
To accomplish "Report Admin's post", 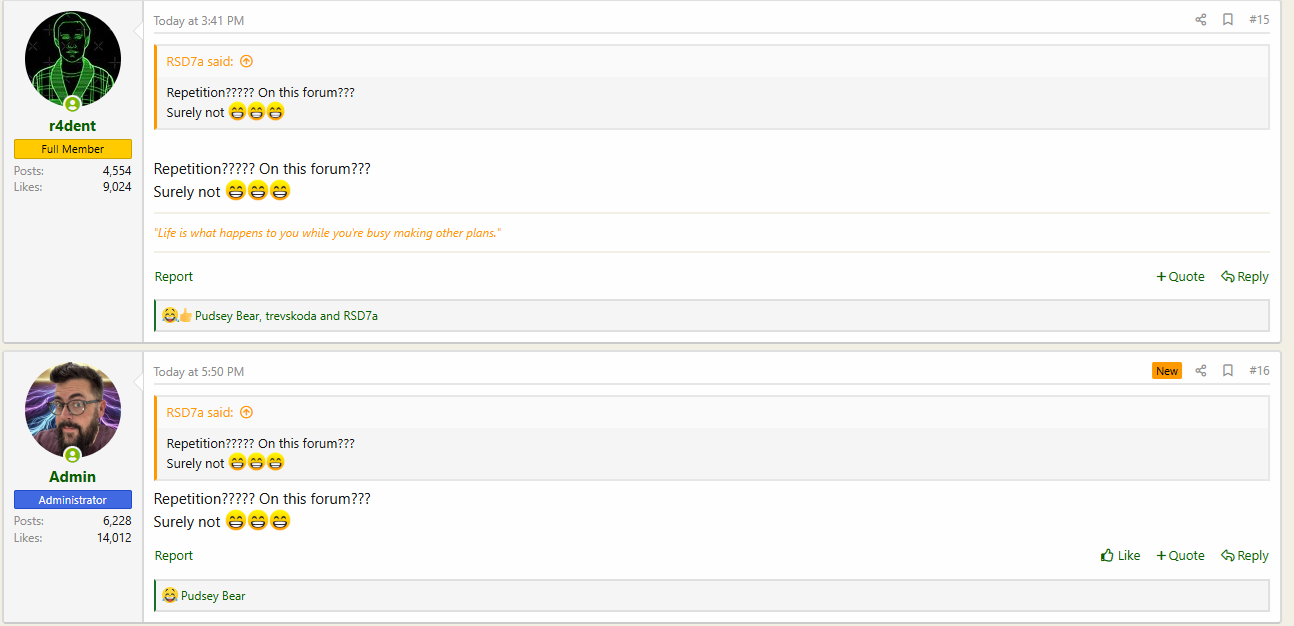I will (x=174, y=556).
